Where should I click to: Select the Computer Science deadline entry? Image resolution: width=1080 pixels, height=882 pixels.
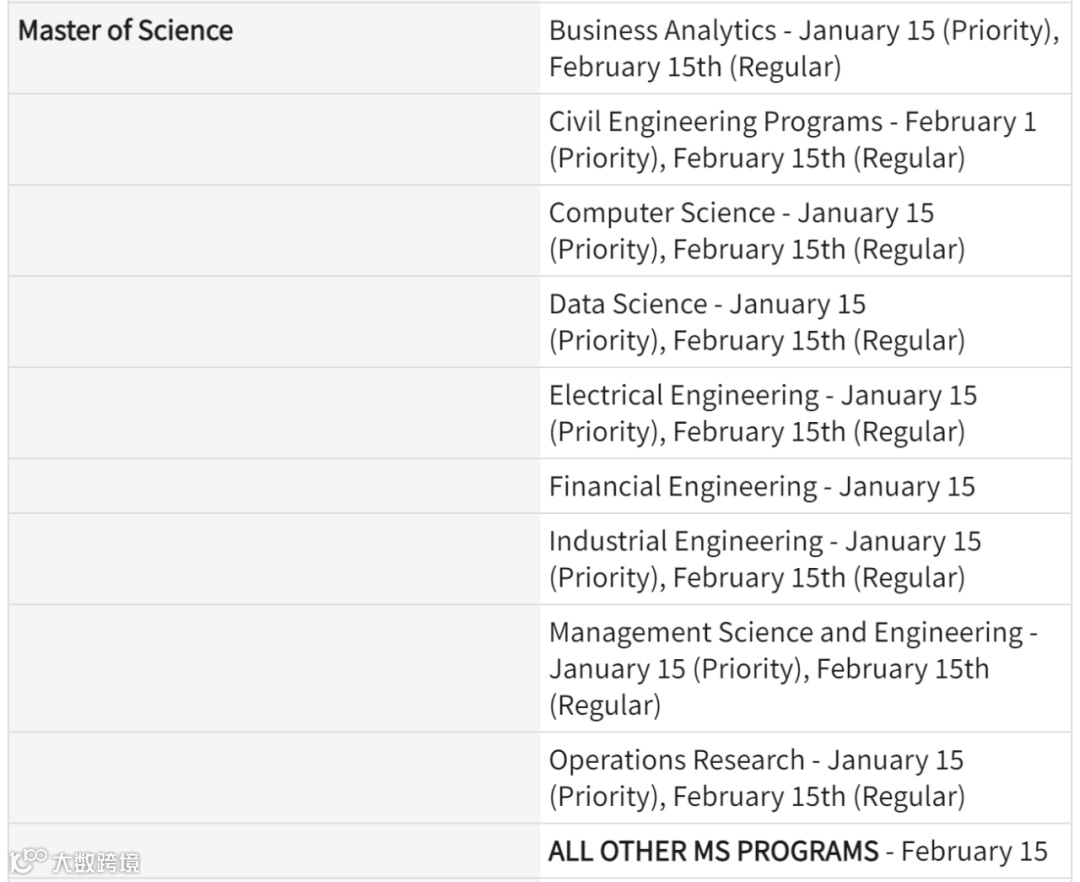(756, 231)
